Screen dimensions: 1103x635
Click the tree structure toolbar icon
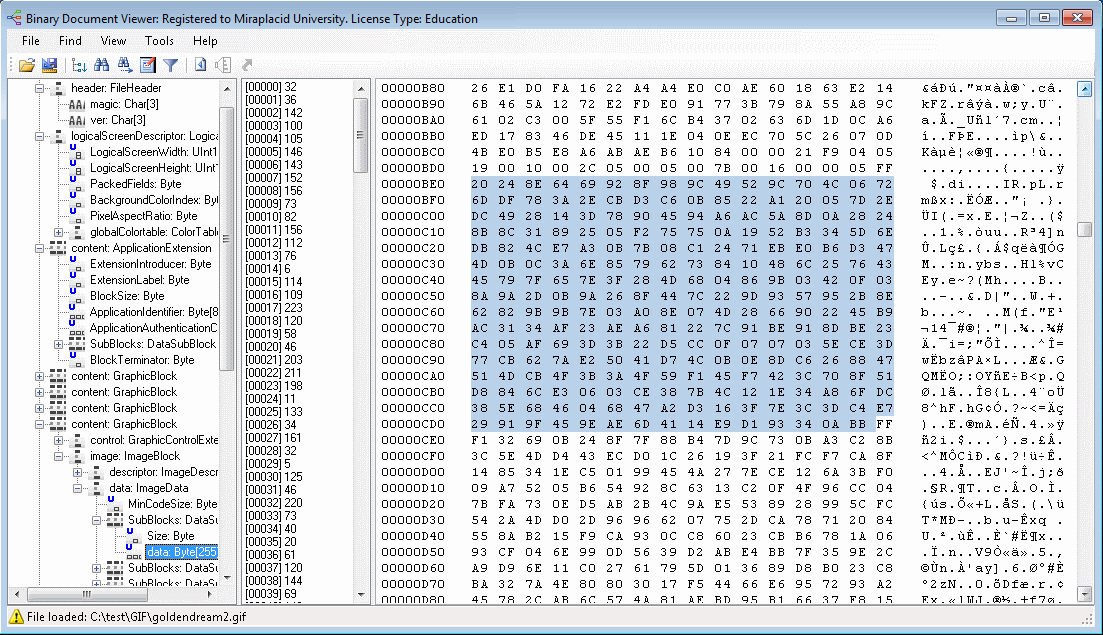click(79, 65)
